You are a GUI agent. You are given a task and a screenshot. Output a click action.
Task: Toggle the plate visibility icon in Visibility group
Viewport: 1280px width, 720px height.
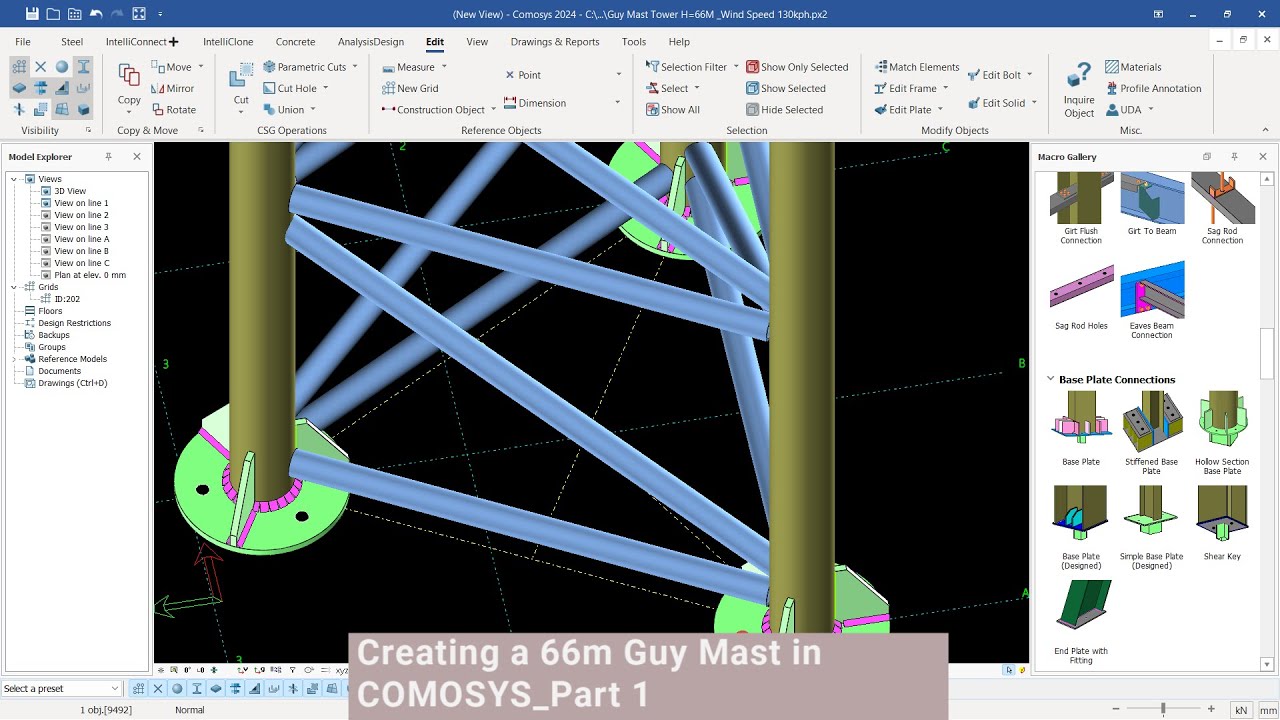(19, 88)
